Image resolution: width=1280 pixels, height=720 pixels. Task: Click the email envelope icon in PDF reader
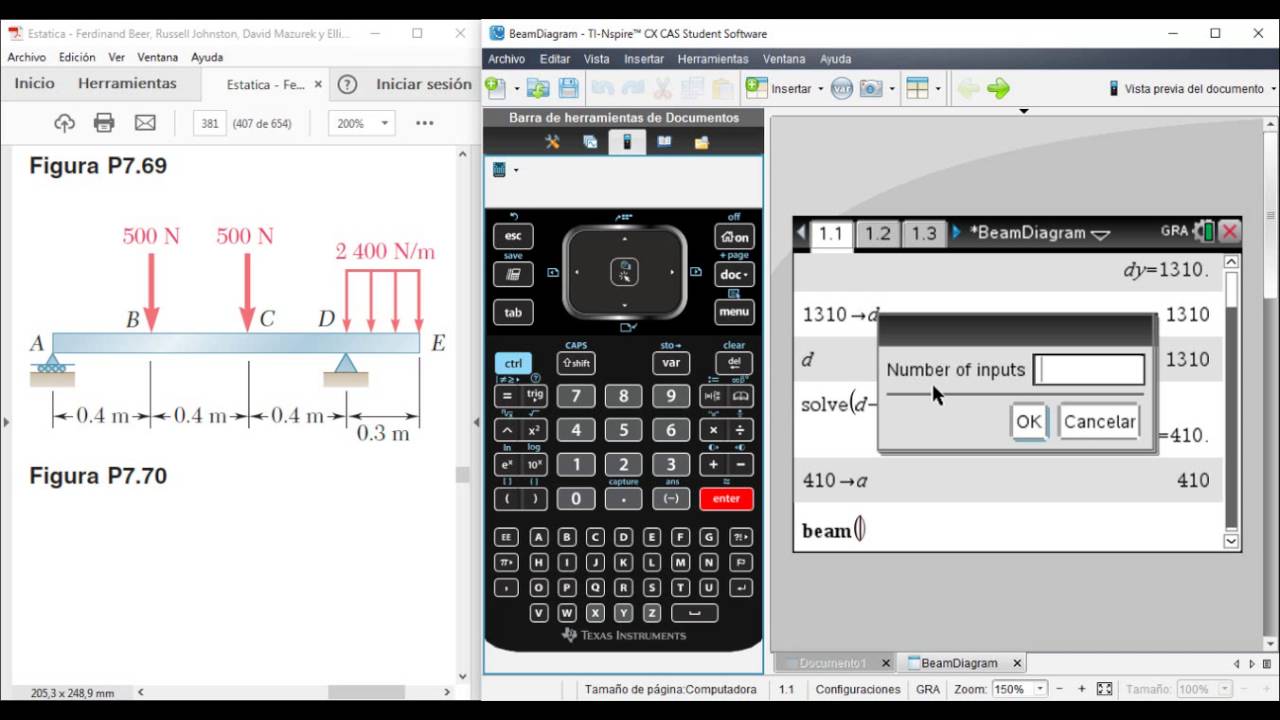[x=145, y=123]
